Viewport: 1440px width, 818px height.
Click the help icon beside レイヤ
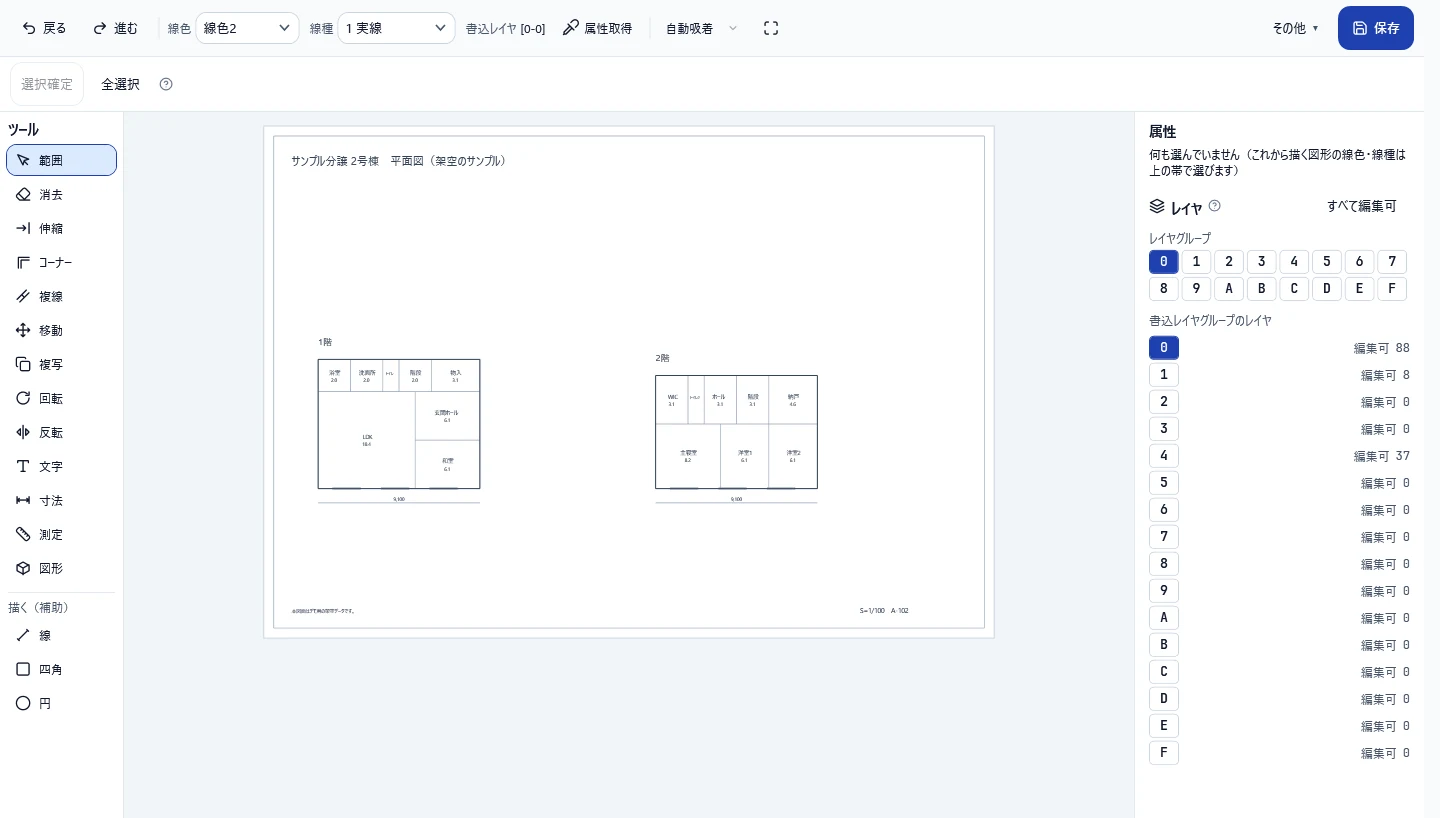point(1215,206)
